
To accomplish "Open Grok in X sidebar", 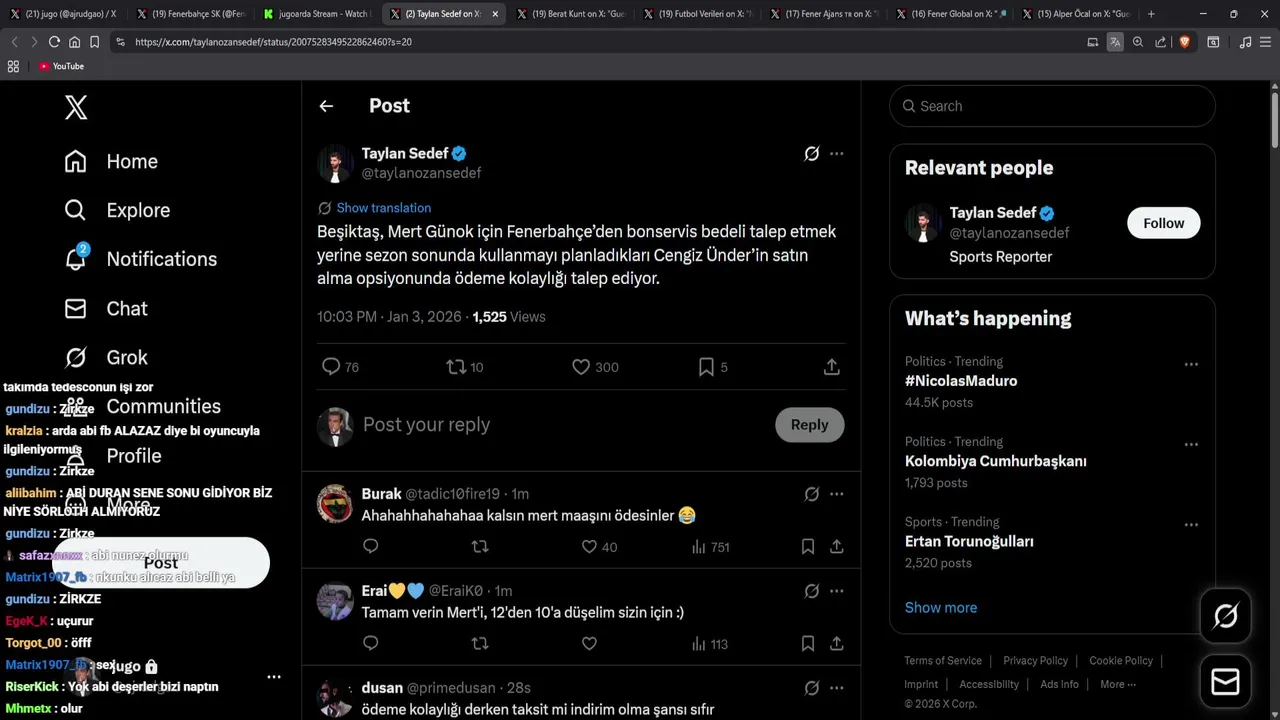I will (105, 358).
